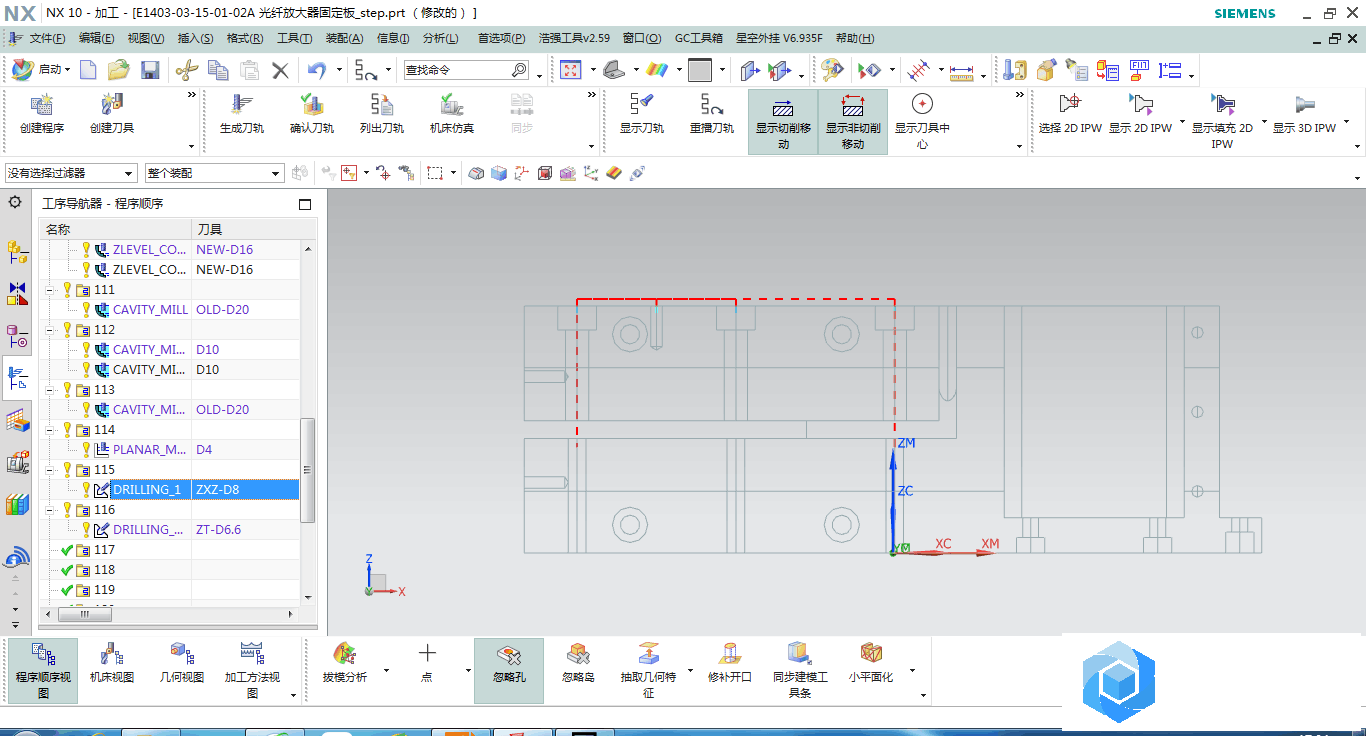Open the GC工具箱 menu

coord(698,38)
